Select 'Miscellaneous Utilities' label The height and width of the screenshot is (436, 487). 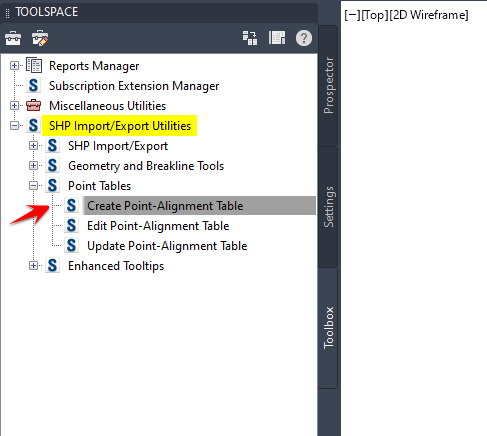[107, 106]
